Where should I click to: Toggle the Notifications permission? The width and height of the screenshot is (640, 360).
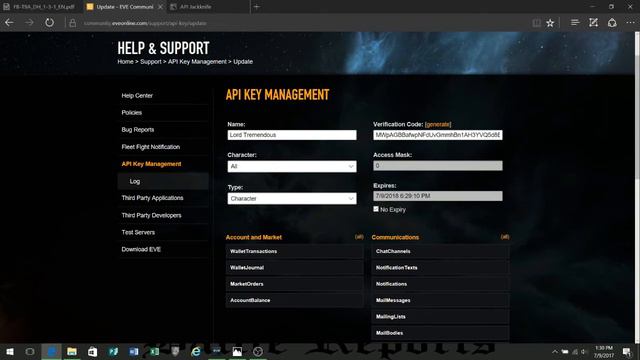point(440,284)
